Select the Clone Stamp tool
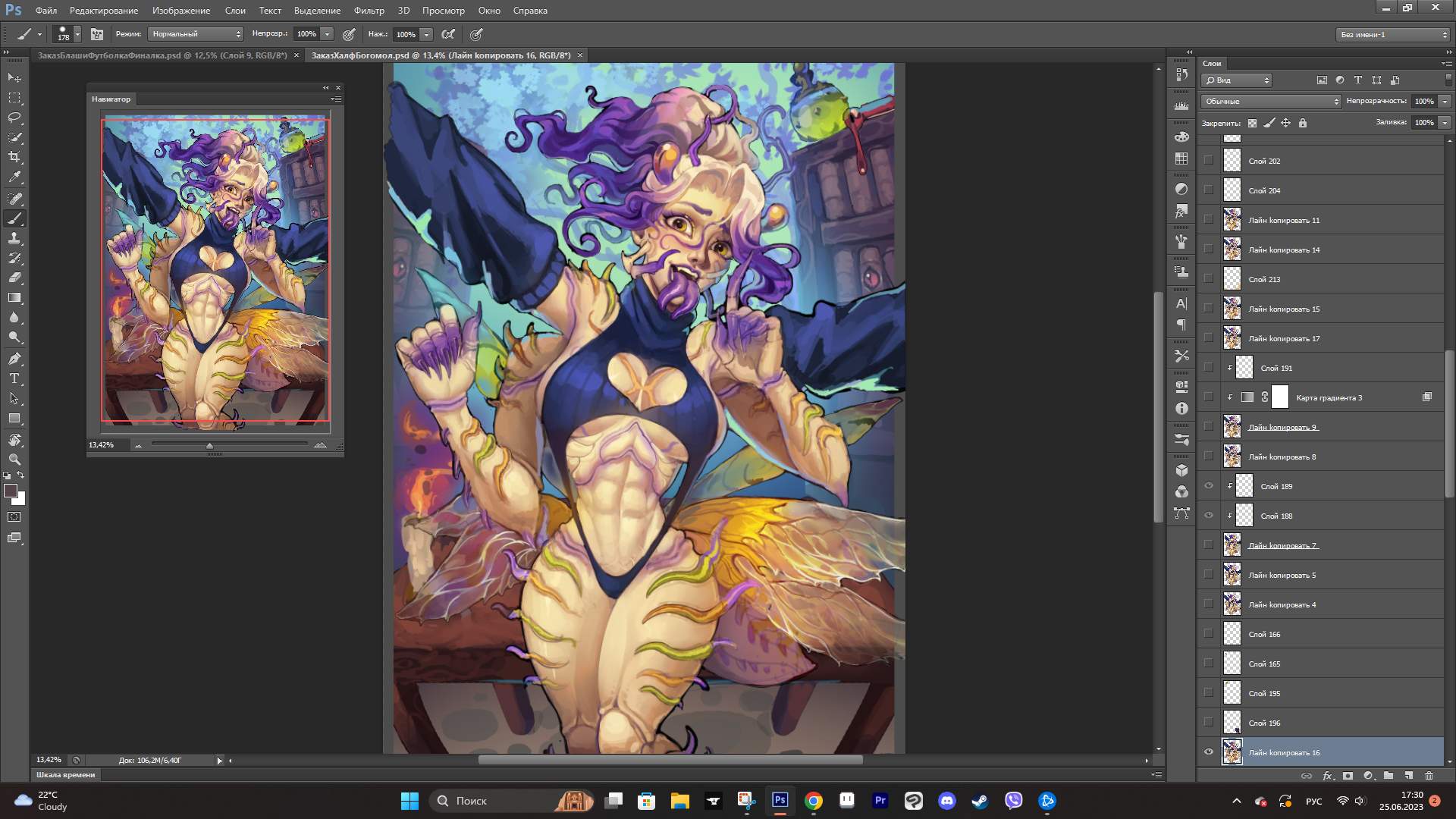1456x819 pixels. (x=14, y=238)
